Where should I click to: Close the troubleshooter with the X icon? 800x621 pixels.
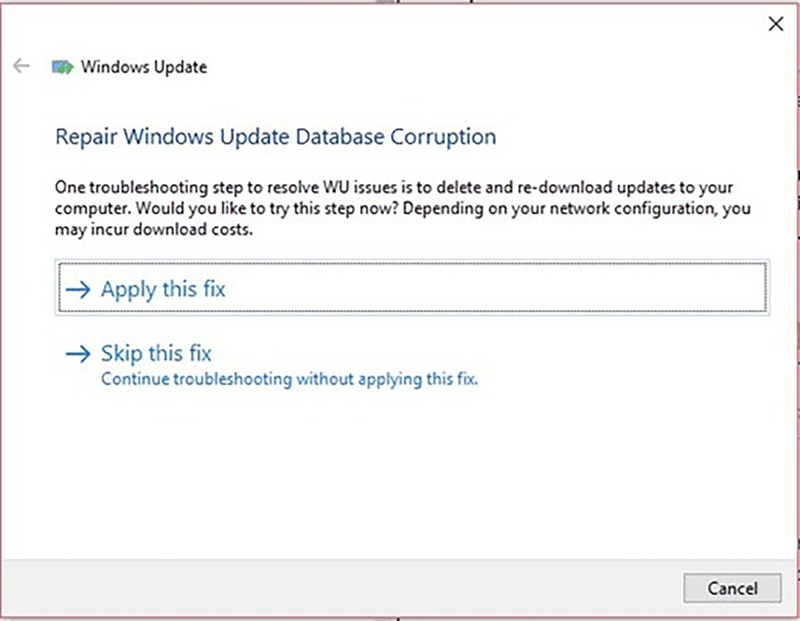pos(776,23)
